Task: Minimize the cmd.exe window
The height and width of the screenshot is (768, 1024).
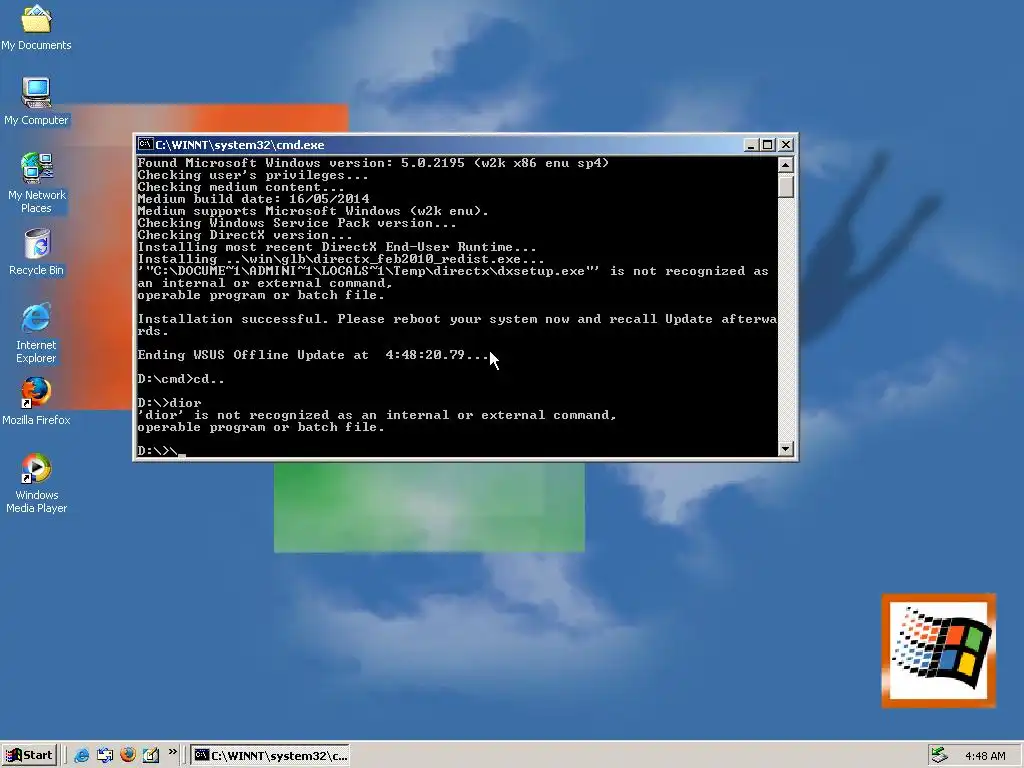Action: coord(751,145)
